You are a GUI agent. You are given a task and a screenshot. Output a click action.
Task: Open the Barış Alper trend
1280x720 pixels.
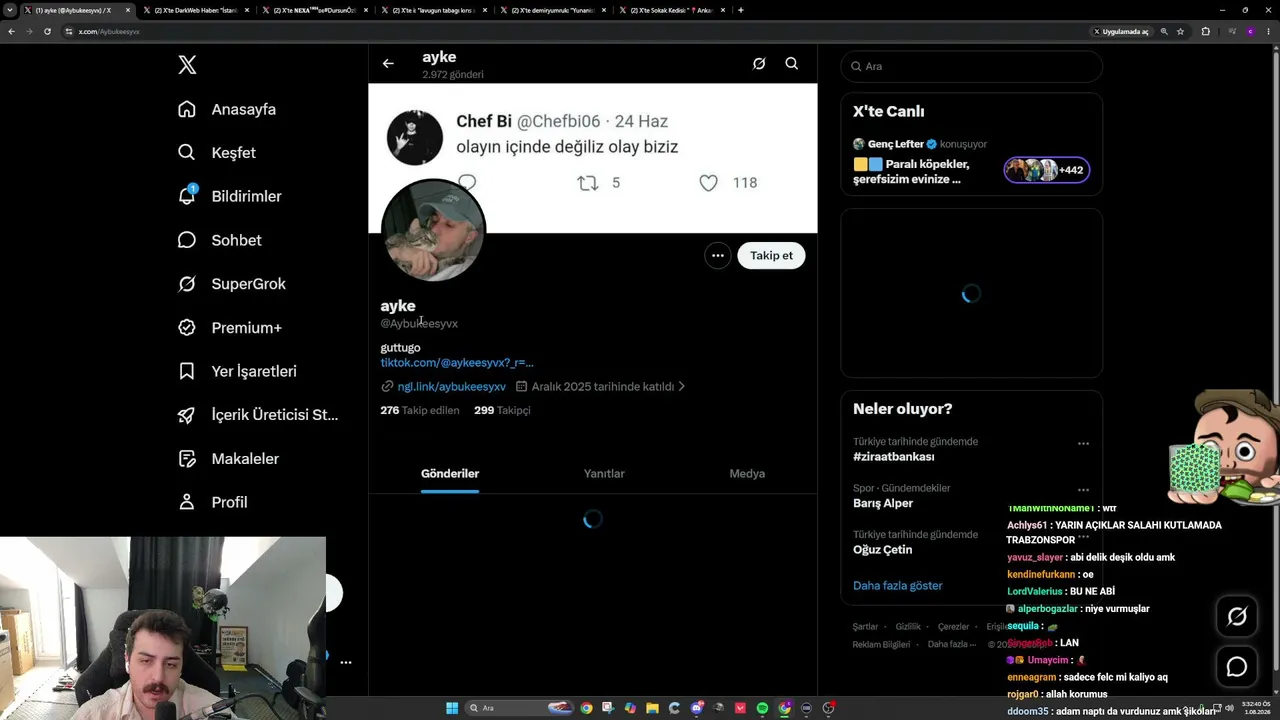883,504
